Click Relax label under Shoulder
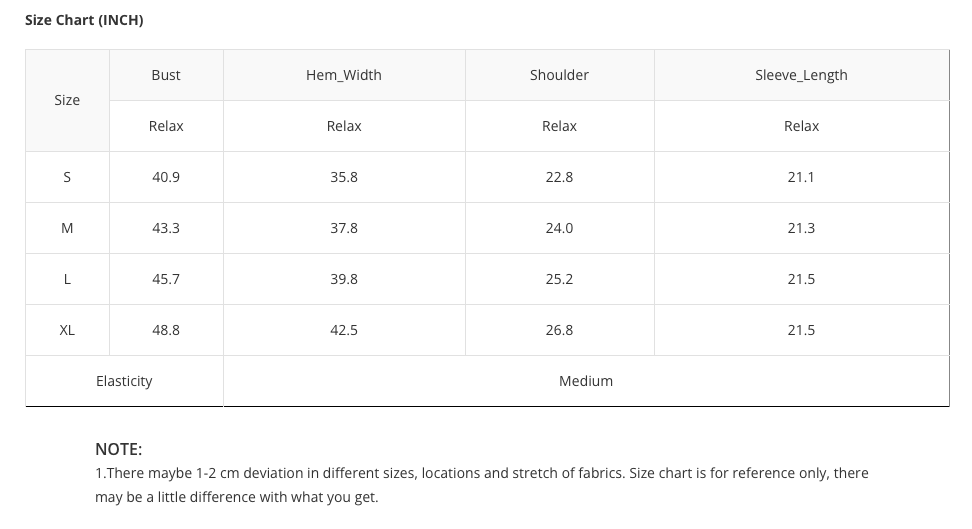This screenshot has width=972, height=529. (559, 126)
